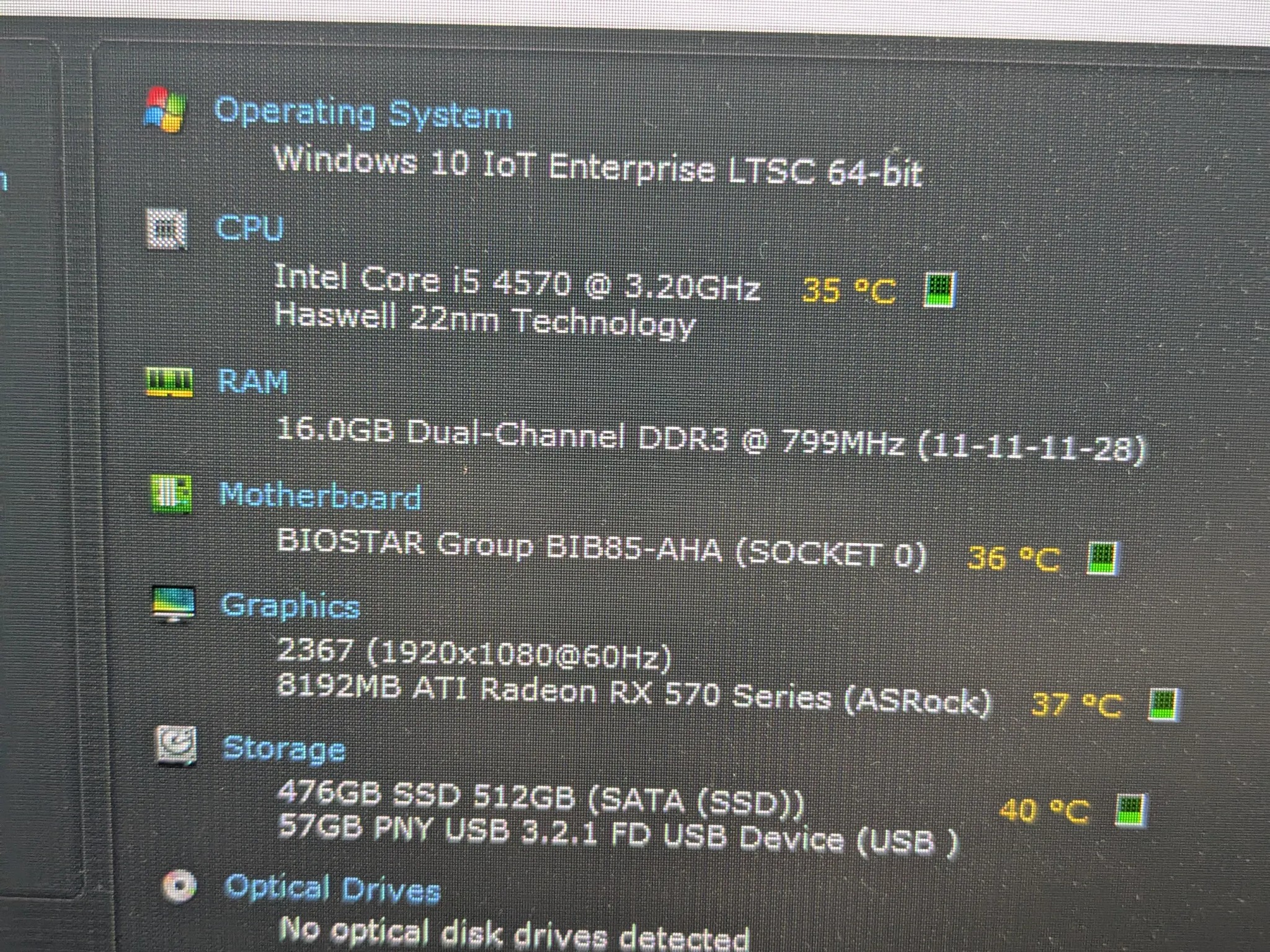This screenshot has height=952, width=1270.
Task: Click the storage temperature icon beside 40 °C
Action: [1130, 810]
